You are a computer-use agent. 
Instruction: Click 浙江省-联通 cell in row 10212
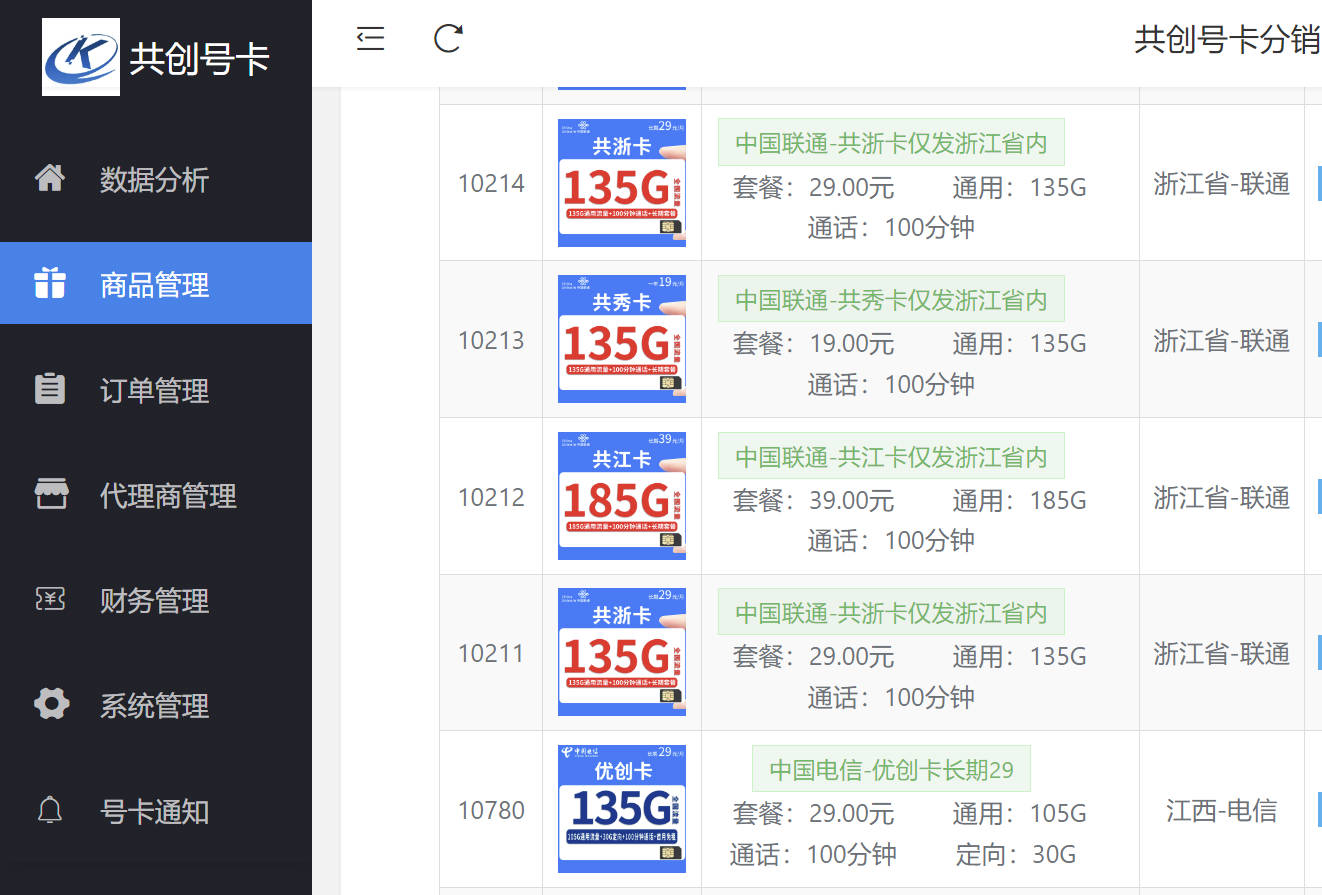[1222, 497]
